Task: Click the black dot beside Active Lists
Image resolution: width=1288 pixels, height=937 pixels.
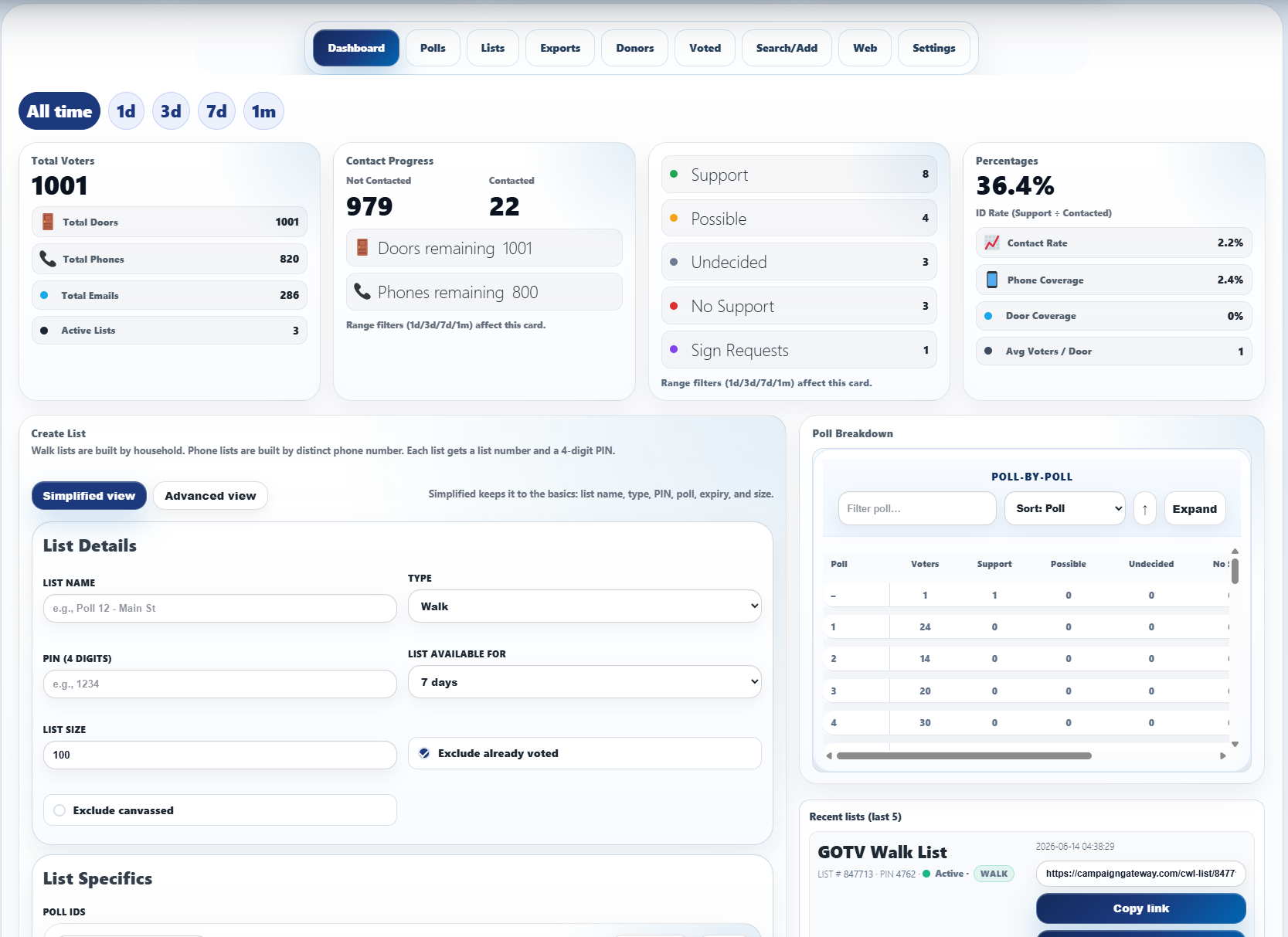Action: [44, 331]
